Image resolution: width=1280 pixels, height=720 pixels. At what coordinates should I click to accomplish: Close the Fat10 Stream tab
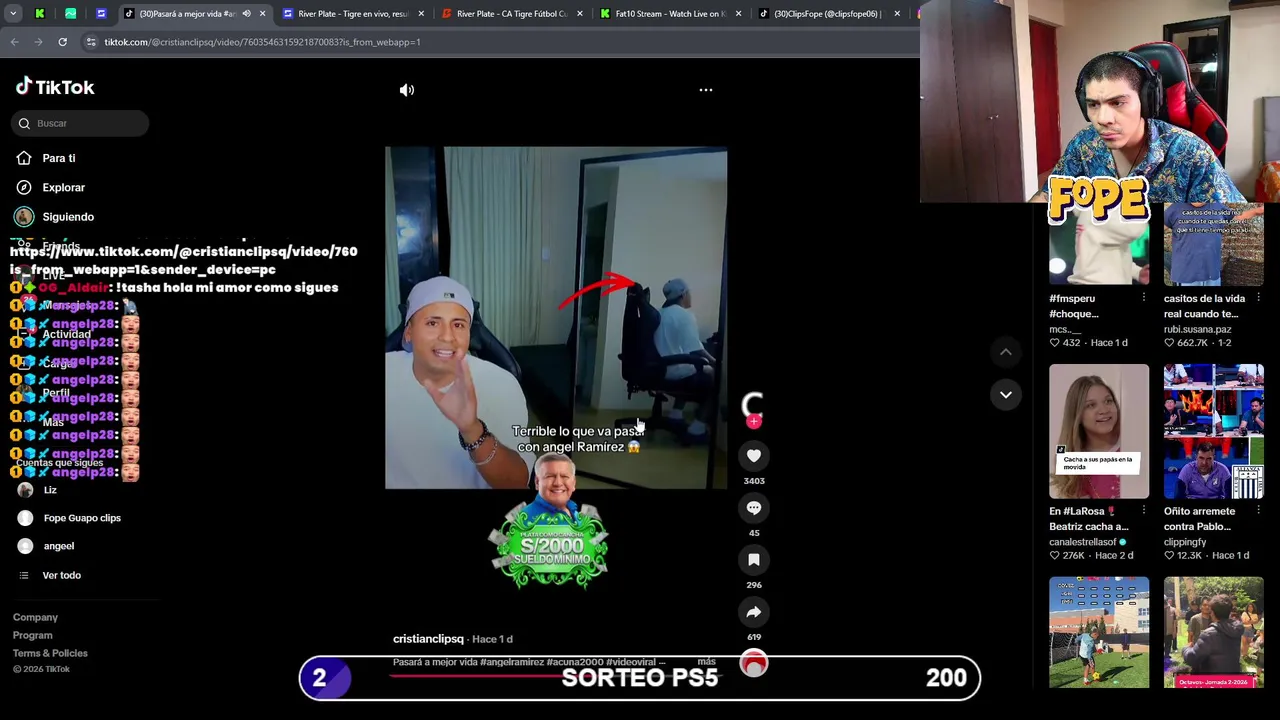point(738,14)
